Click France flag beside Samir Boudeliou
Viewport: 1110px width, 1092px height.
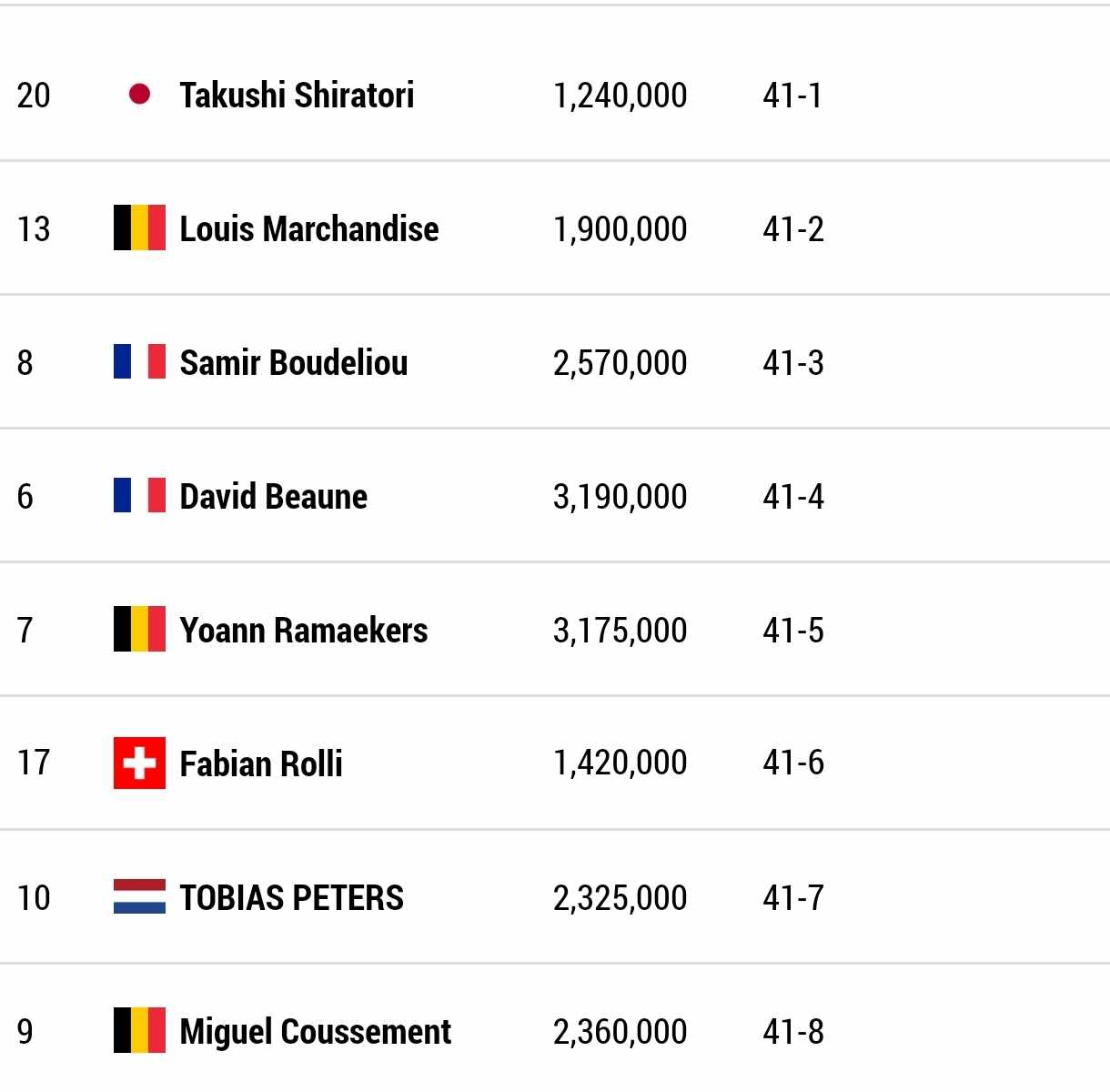(x=139, y=361)
